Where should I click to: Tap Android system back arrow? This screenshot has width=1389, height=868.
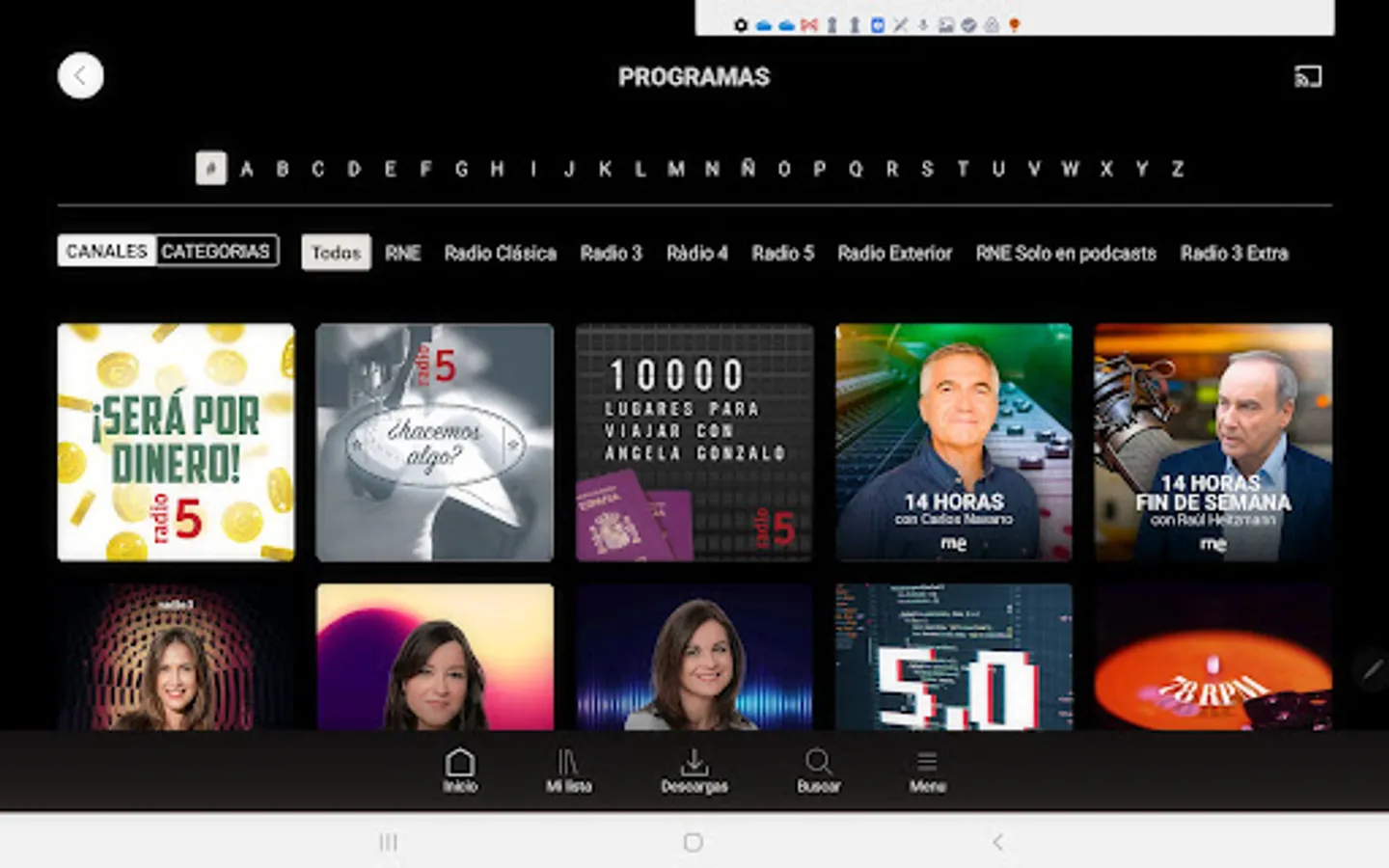tap(997, 842)
